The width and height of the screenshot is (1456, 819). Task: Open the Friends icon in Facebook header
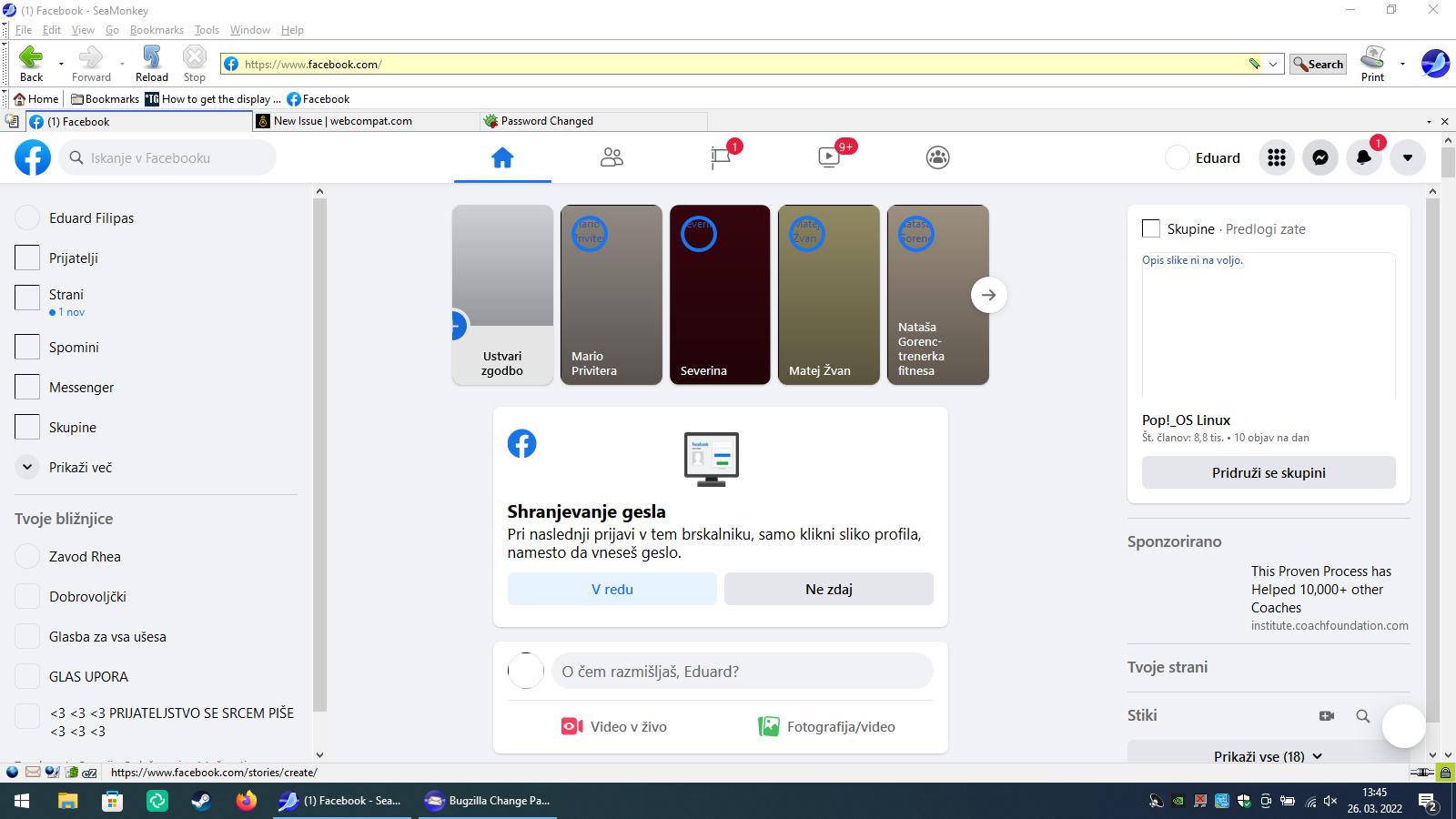612,157
